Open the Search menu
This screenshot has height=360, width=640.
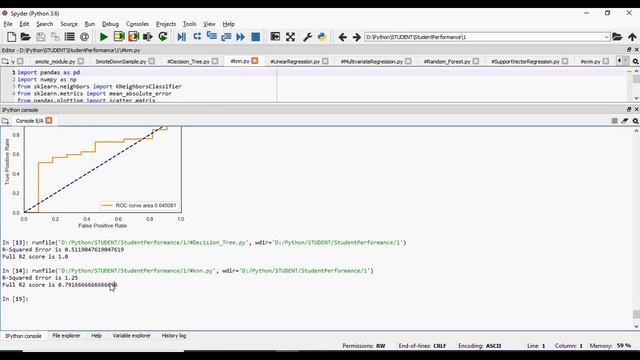tap(44, 24)
